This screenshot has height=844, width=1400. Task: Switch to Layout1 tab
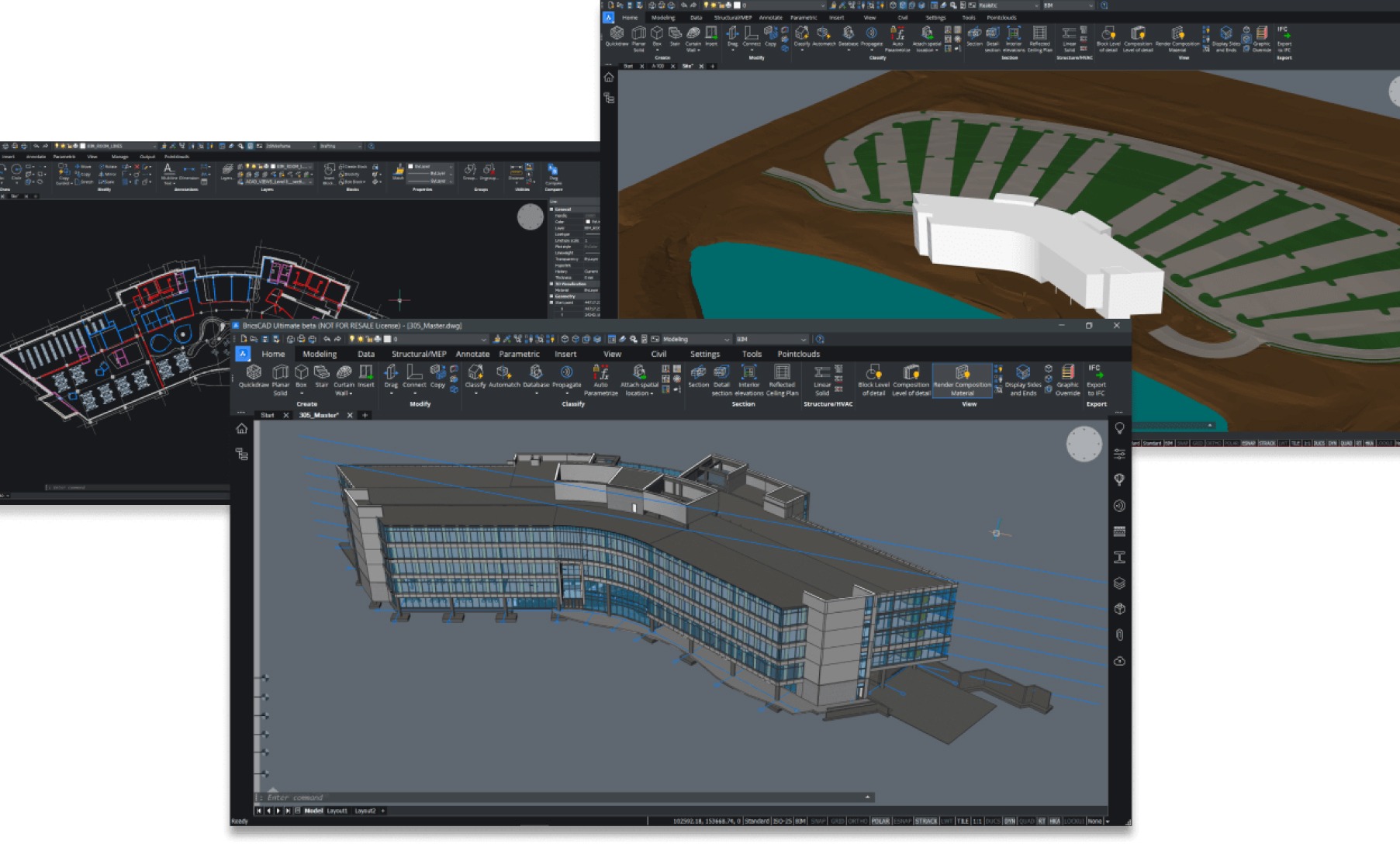[x=337, y=811]
